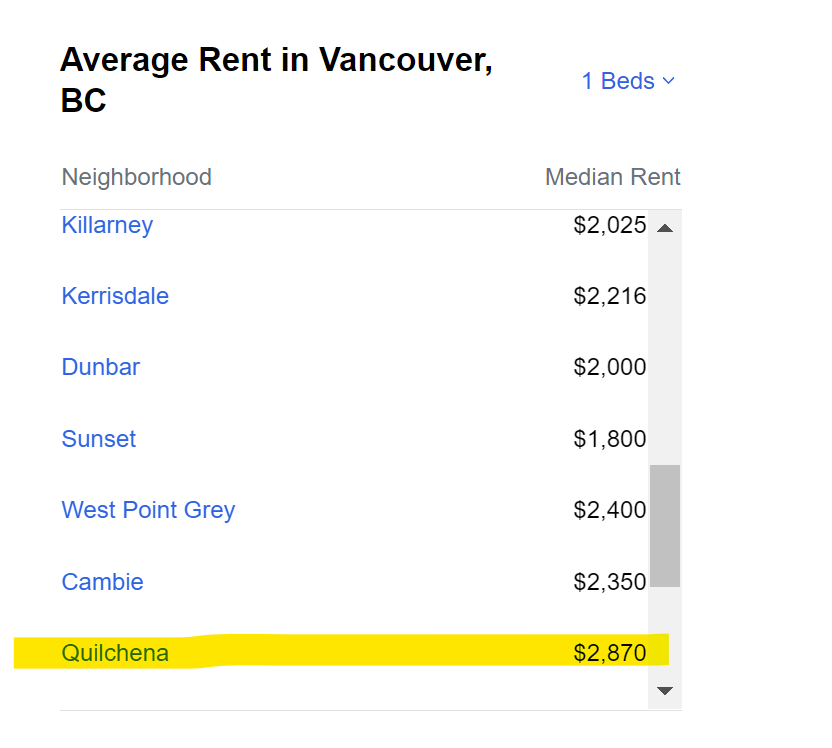Screen dimensions: 832x748
Task: Click the scrollbar down arrow
Action: coord(665,690)
